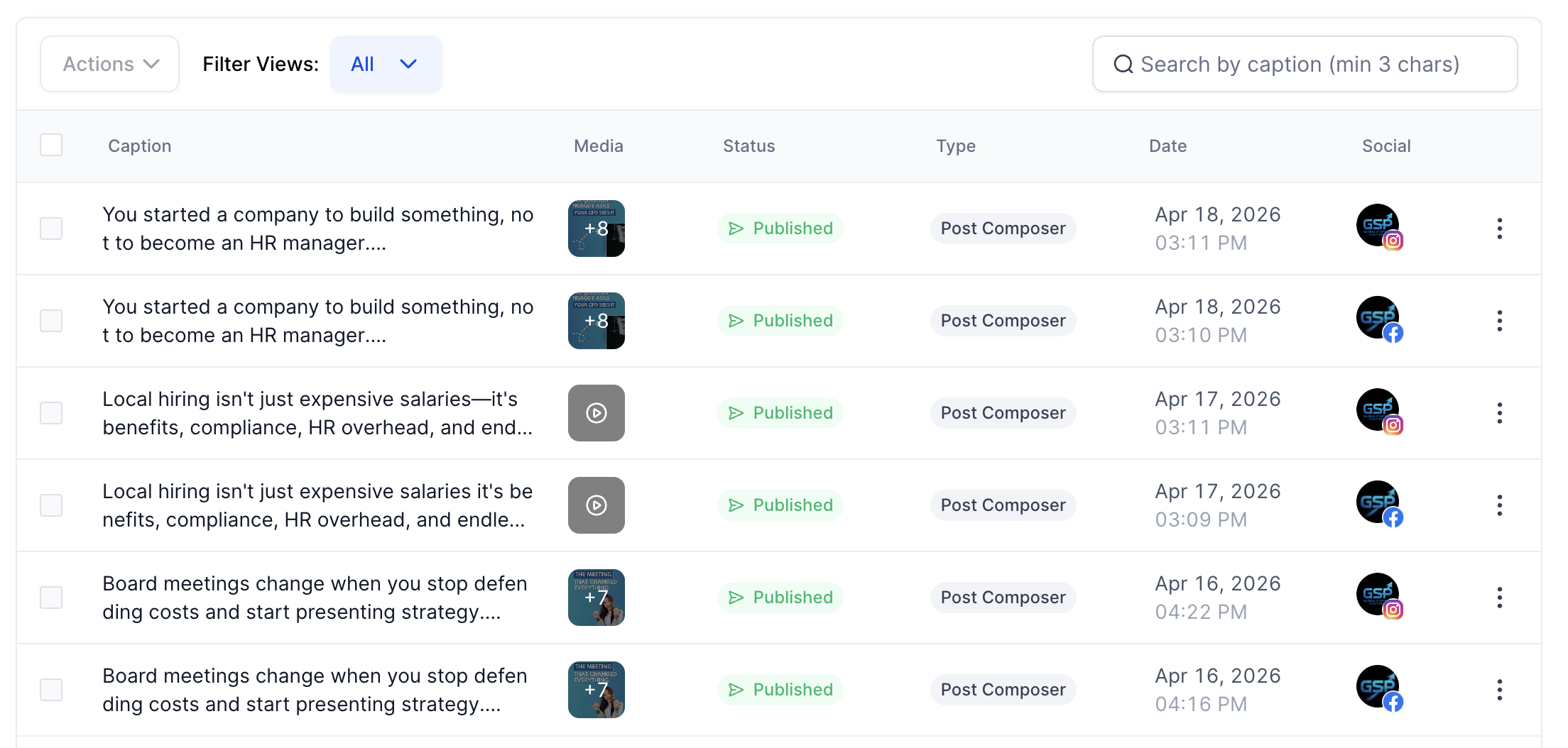Expand the Filter Views All dropdown
The height and width of the screenshot is (748, 1568).
point(386,64)
